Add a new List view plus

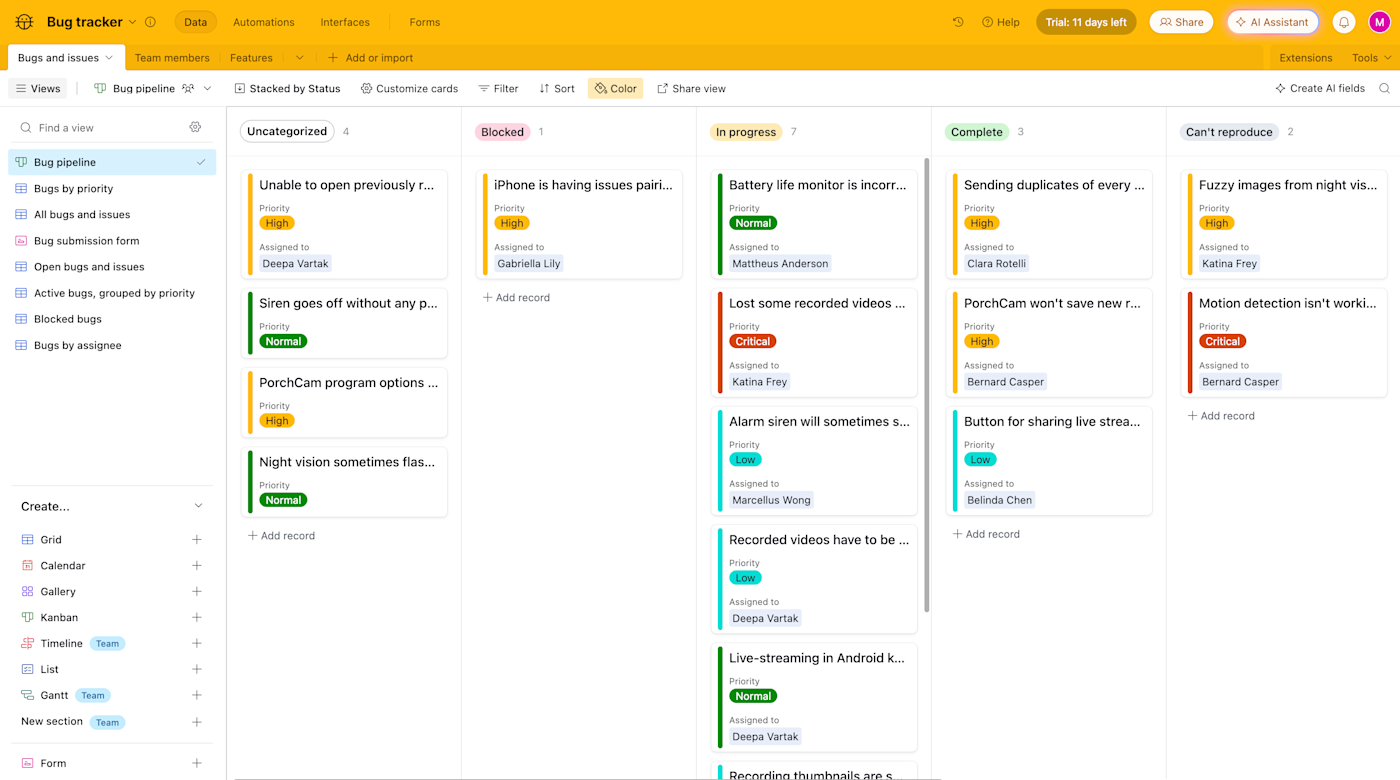197,669
